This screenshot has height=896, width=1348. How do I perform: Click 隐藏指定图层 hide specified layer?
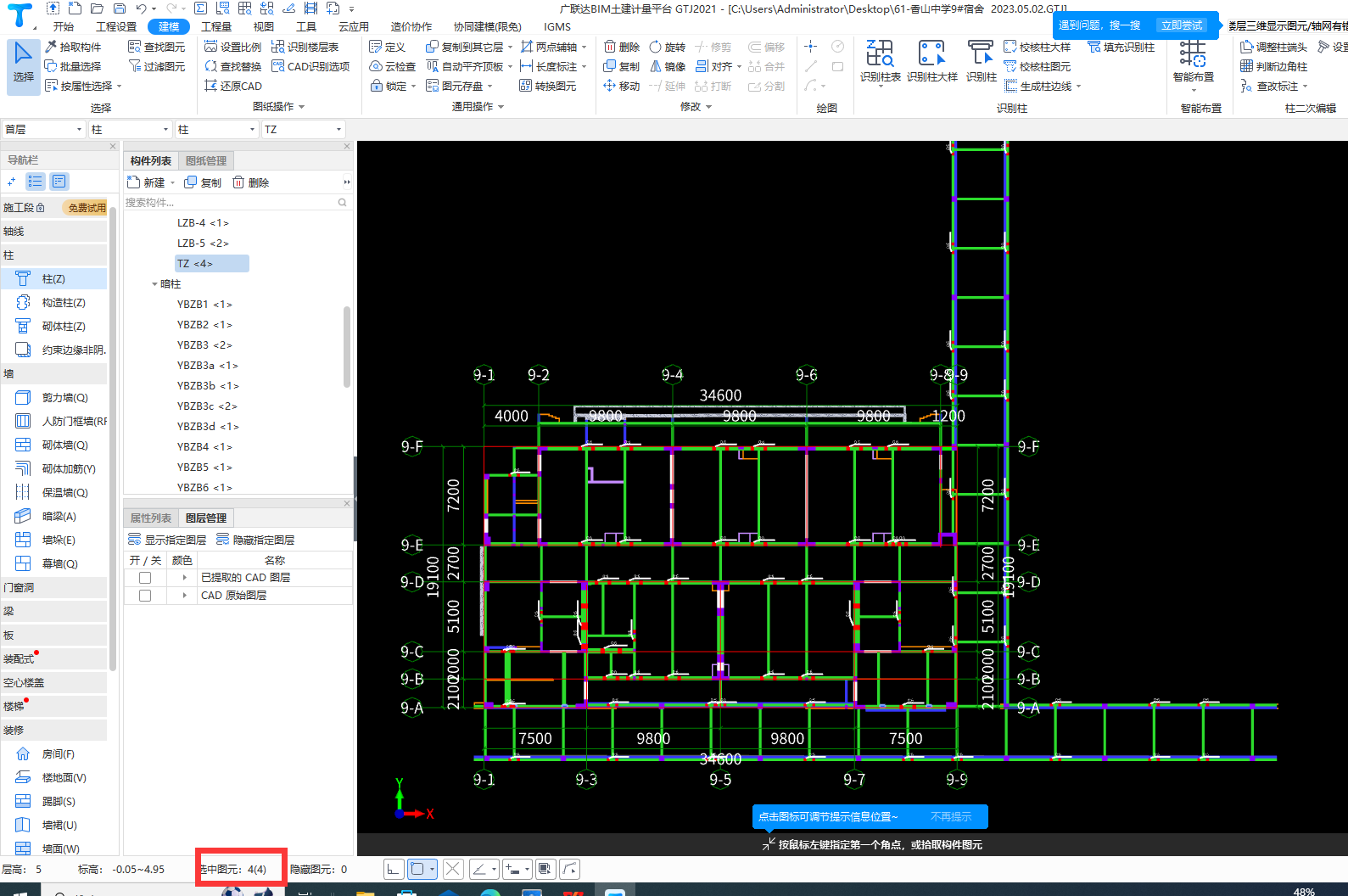(255, 540)
